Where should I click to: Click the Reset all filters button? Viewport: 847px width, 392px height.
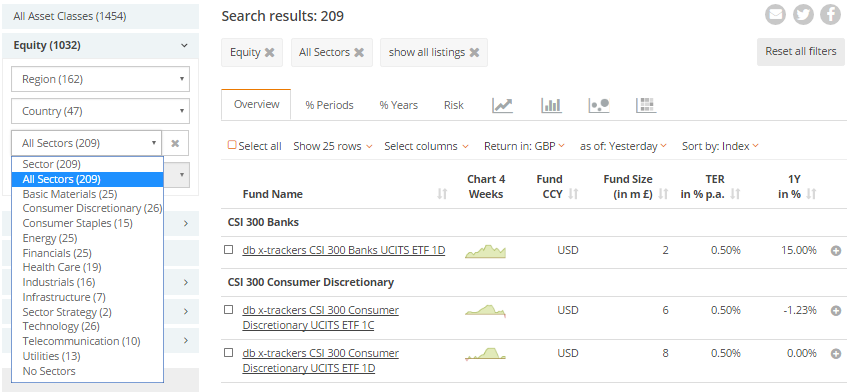(801, 52)
